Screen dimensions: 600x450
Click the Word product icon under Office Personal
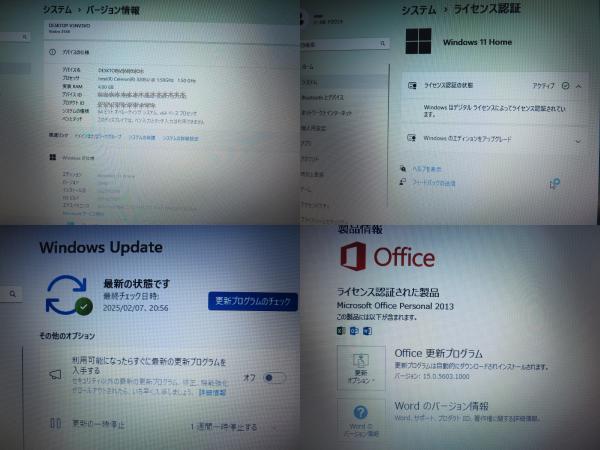pyautogui.click(x=367, y=331)
